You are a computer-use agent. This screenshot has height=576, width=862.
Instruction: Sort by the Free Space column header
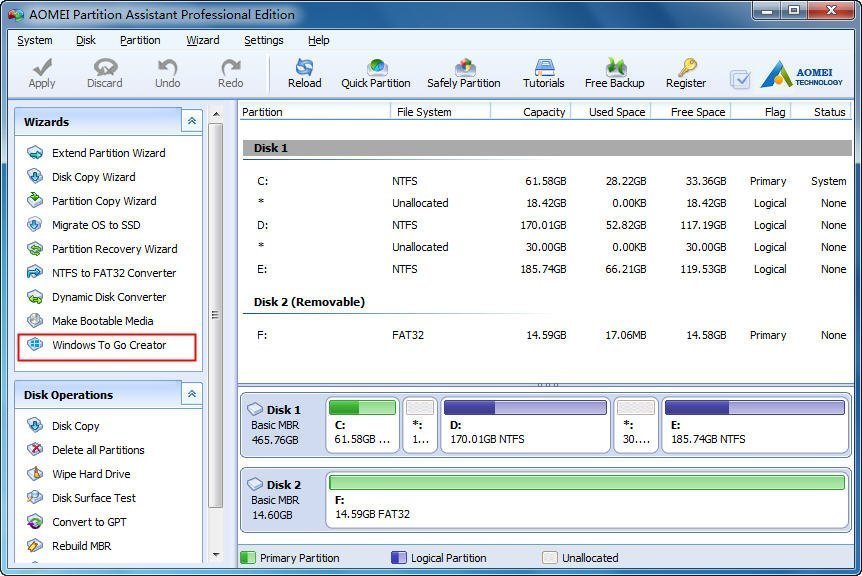point(691,112)
